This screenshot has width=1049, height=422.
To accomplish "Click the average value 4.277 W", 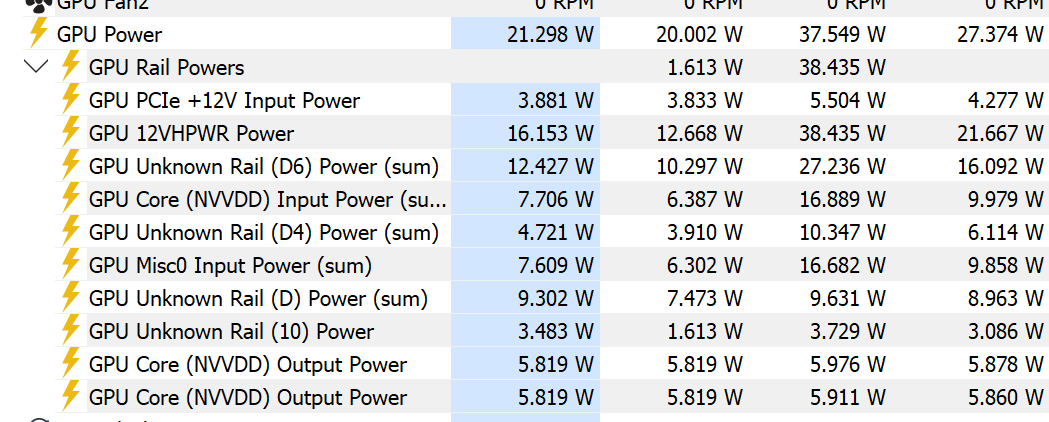I will (1006, 100).
